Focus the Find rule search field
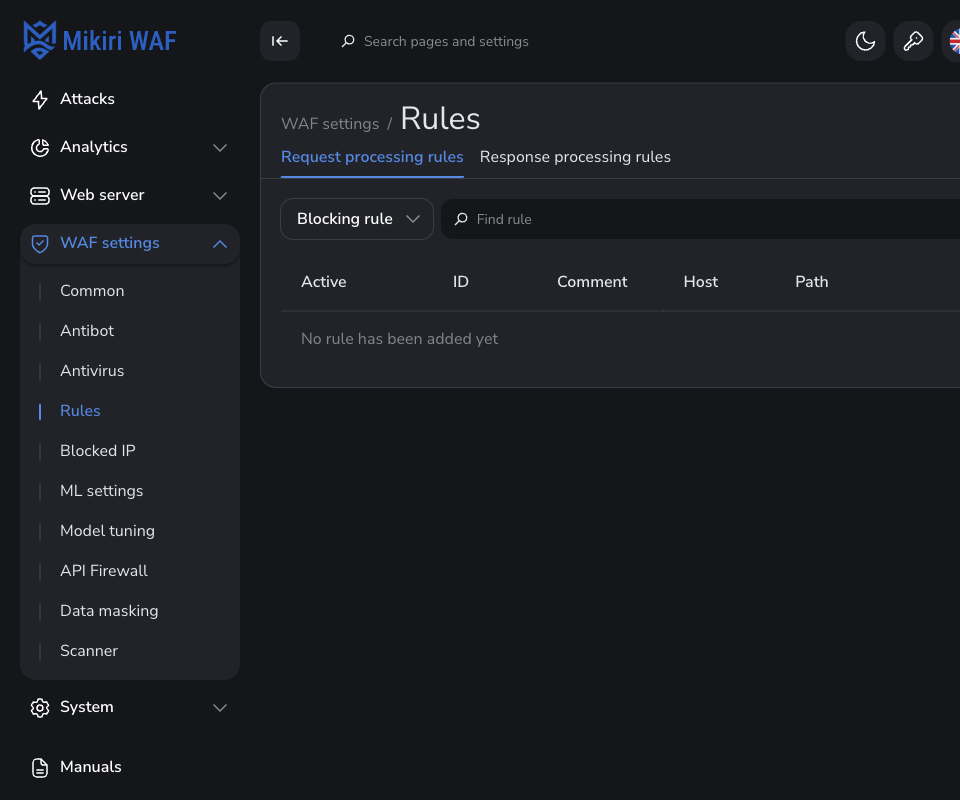Image resolution: width=960 pixels, height=800 pixels. click(700, 219)
